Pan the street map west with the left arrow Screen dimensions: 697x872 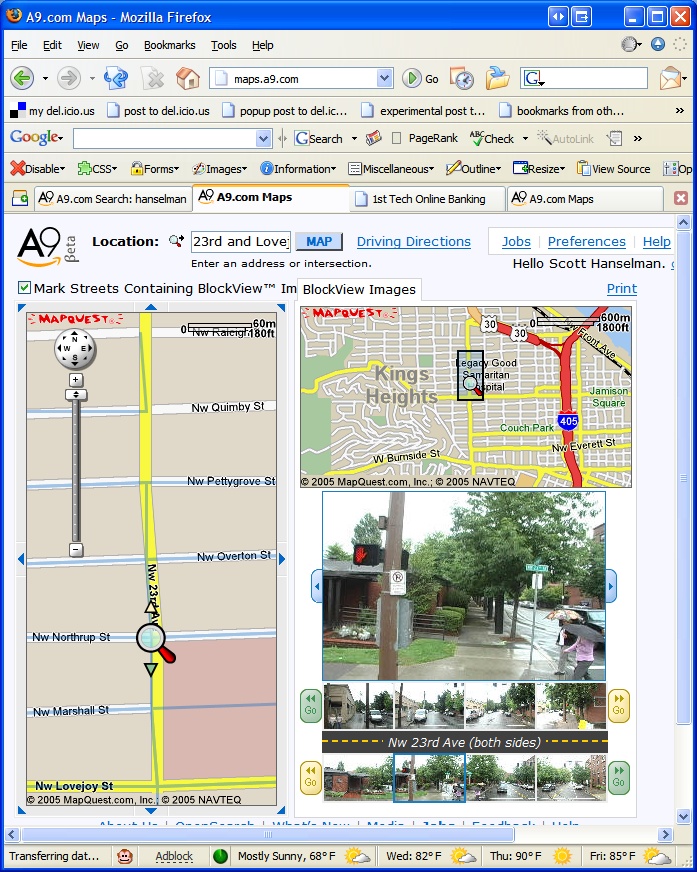click(x=21, y=559)
